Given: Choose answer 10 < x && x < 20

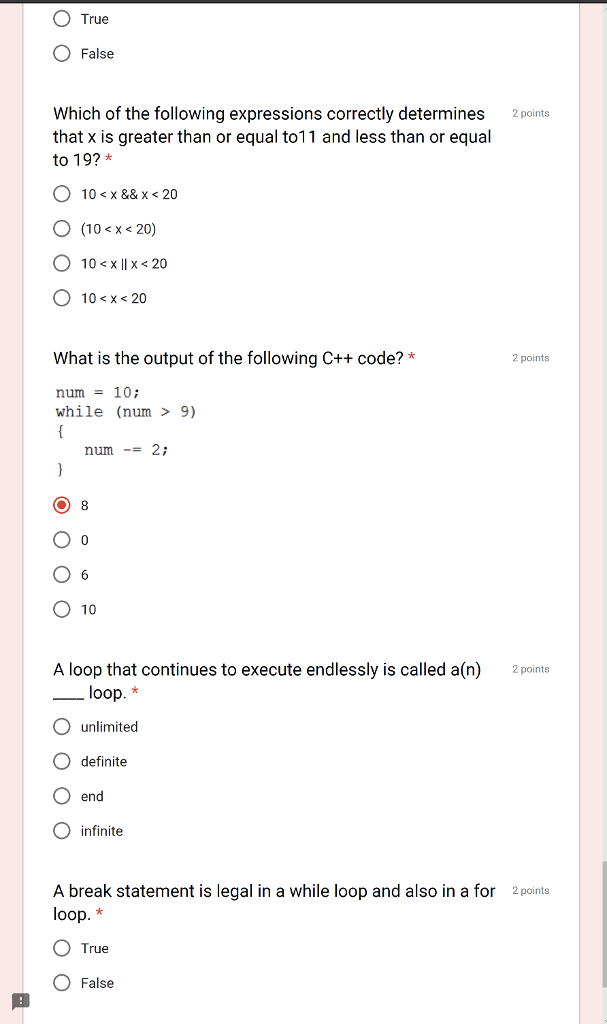Looking at the screenshot, I should (61, 193).
